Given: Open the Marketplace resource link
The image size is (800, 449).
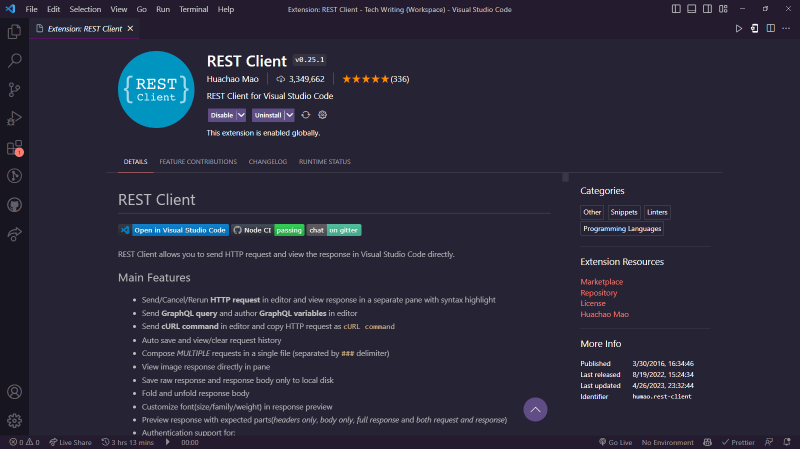Looking at the screenshot, I should (x=602, y=282).
